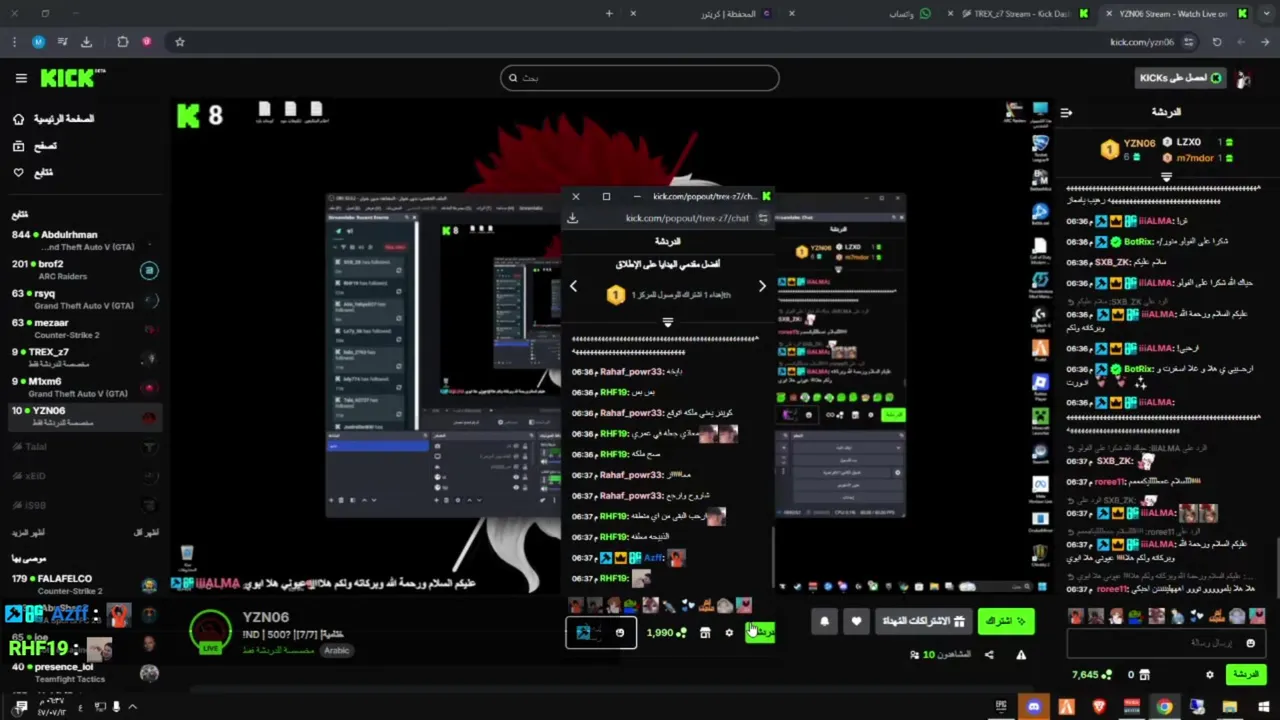The width and height of the screenshot is (1280, 720).
Task: Collapse show less following channels
Action: [146, 533]
